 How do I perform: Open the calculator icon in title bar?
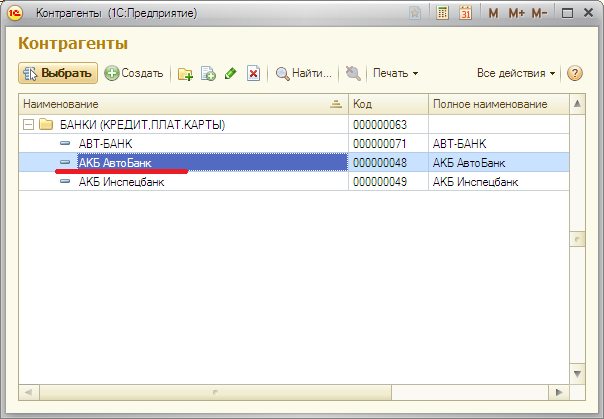tap(442, 13)
